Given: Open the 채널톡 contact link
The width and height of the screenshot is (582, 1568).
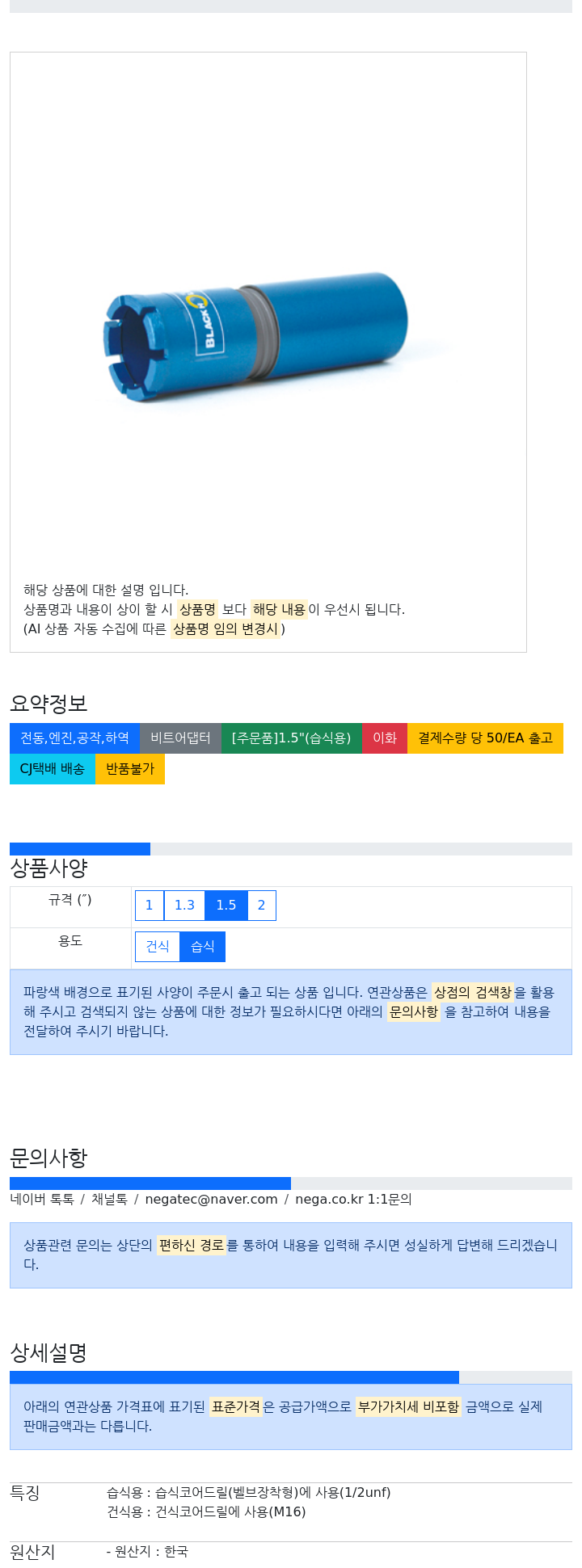Looking at the screenshot, I should pos(109,1200).
